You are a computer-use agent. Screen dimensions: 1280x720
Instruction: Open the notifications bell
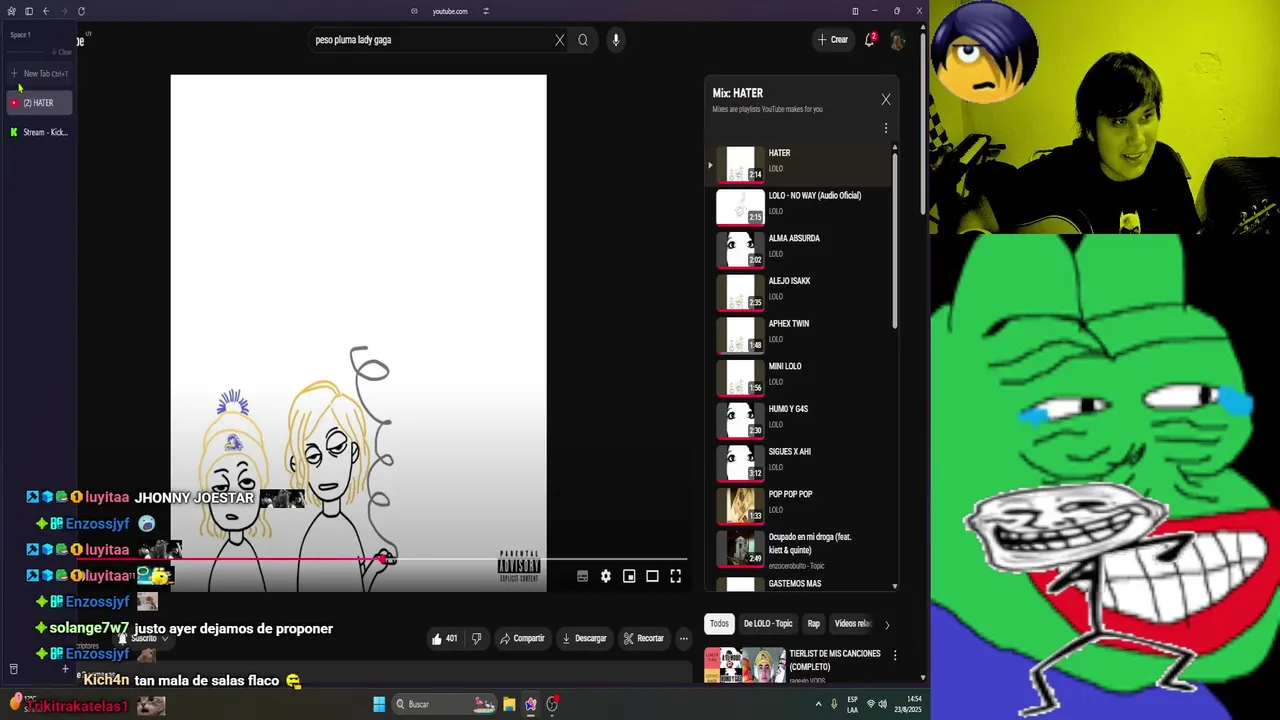870,40
